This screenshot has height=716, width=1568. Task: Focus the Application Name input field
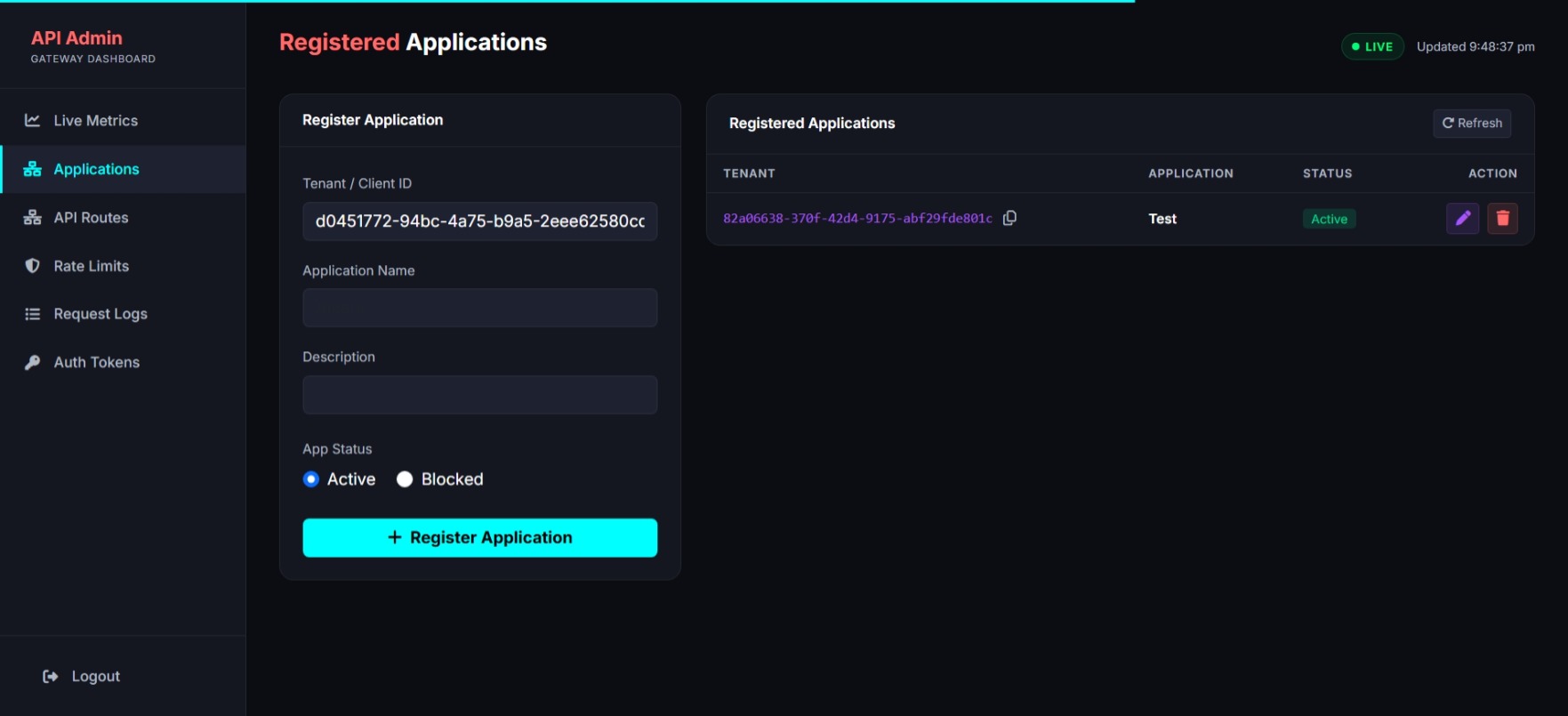479,308
